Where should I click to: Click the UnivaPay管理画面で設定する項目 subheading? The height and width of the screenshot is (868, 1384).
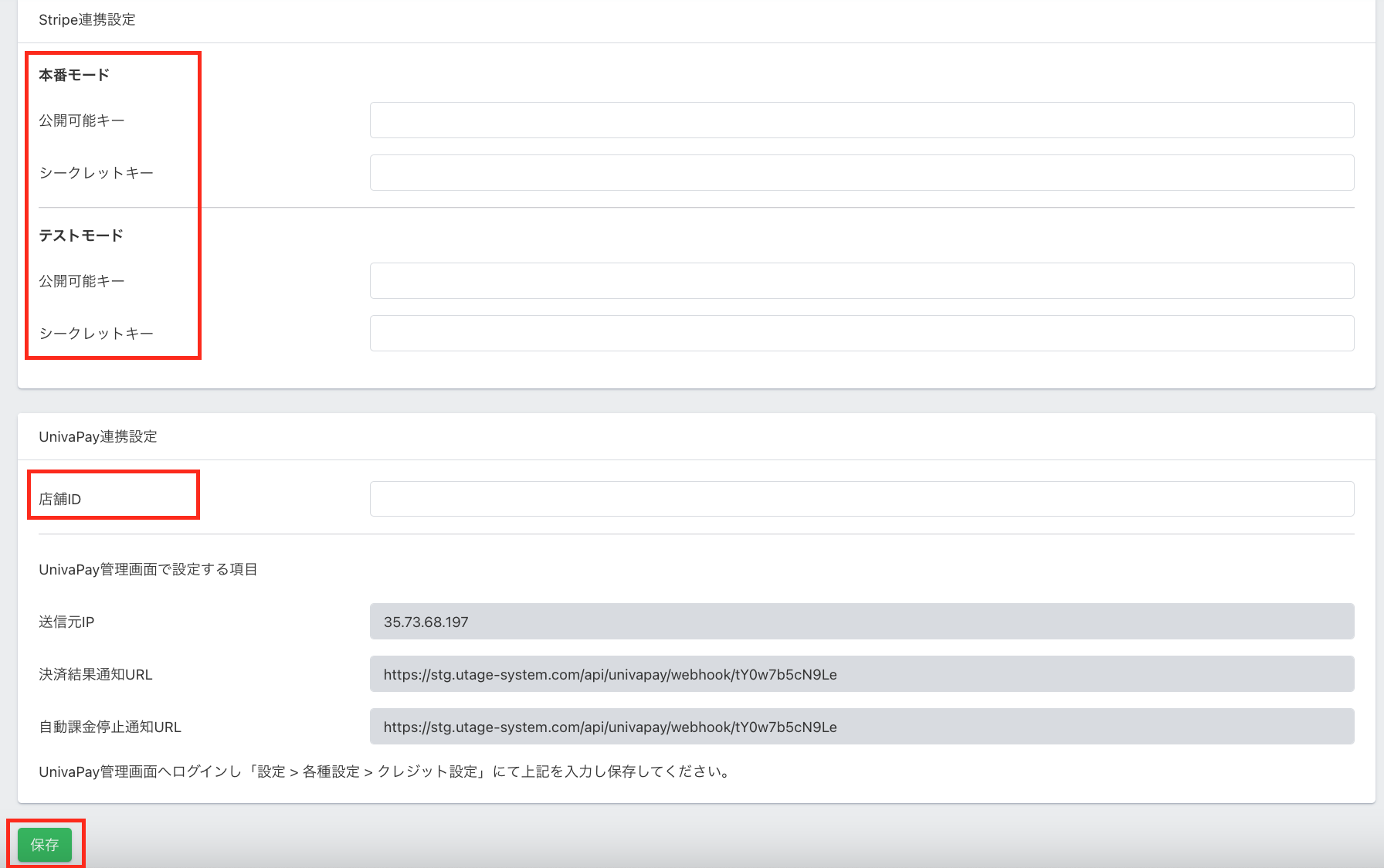pyautogui.click(x=148, y=570)
